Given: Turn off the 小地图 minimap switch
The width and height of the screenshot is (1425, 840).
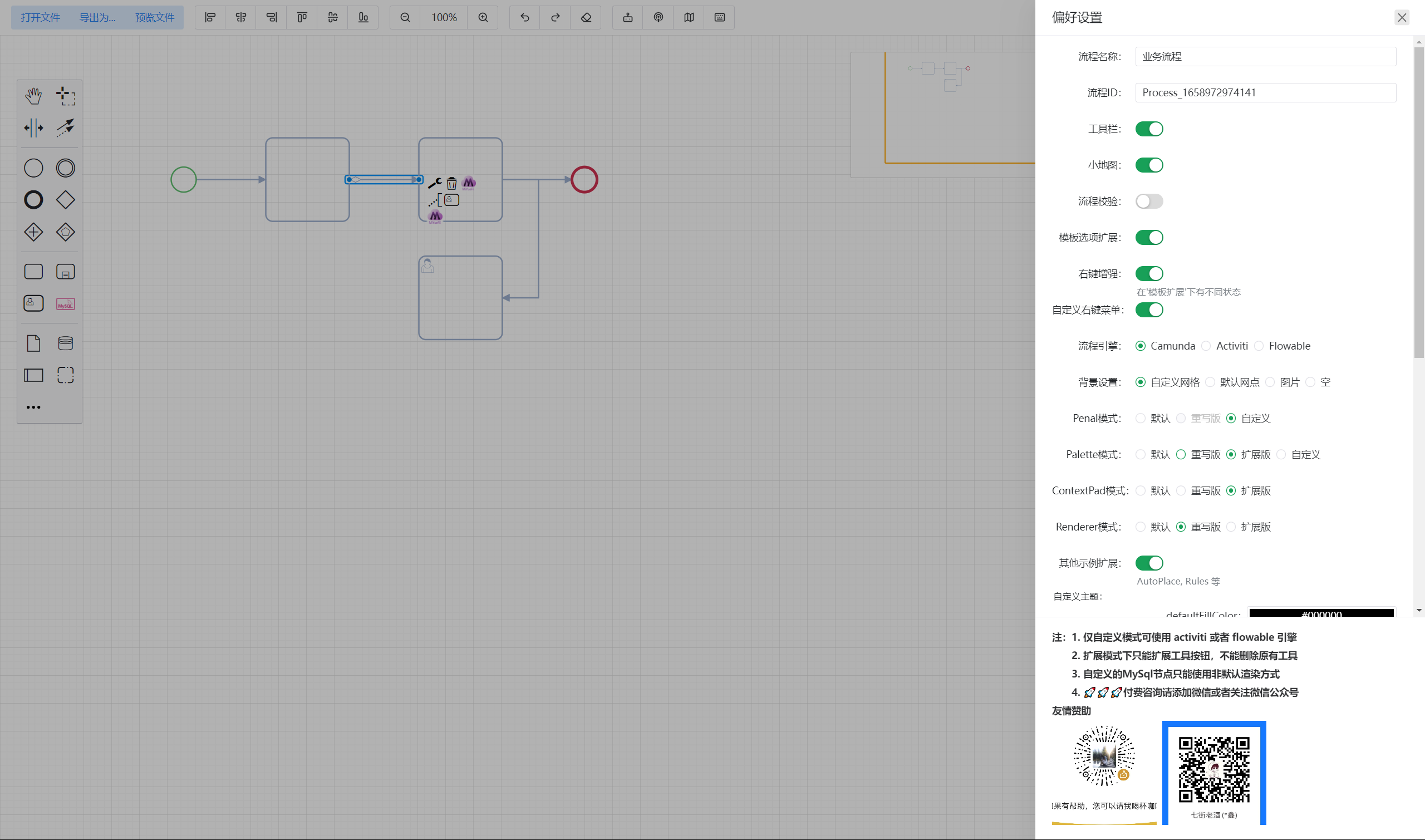Looking at the screenshot, I should pos(1149,165).
